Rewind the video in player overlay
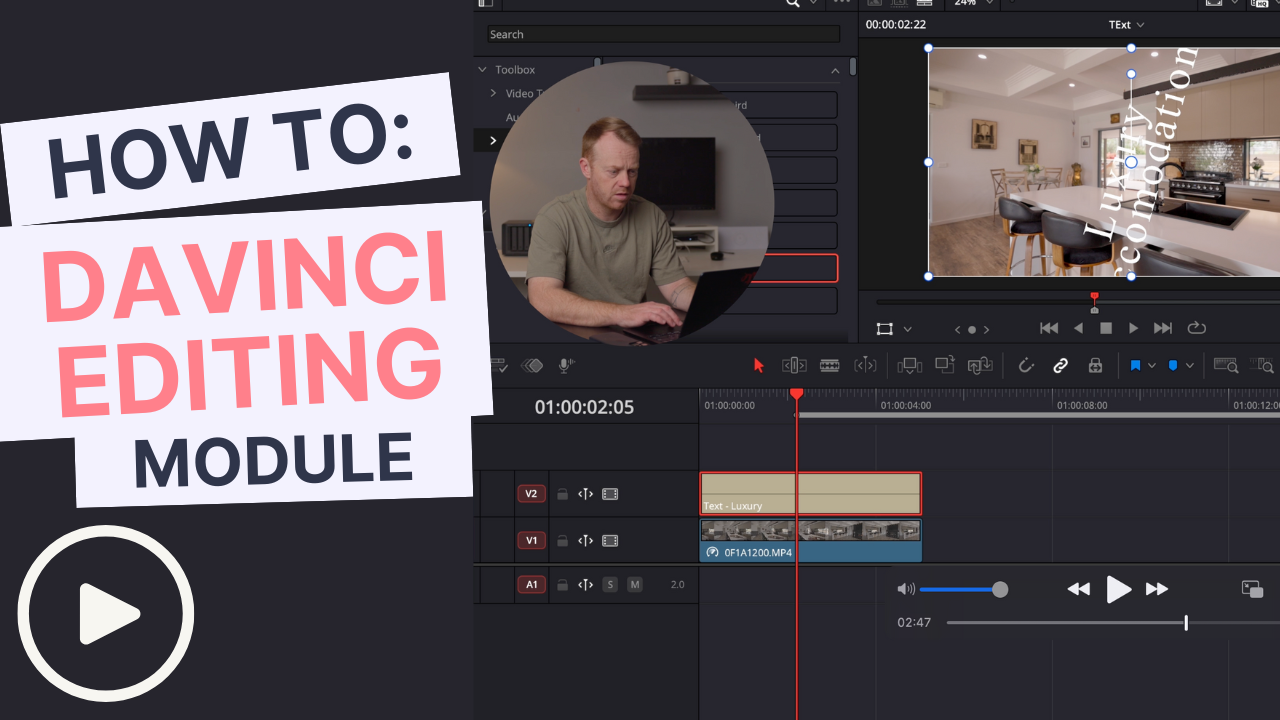 1078,590
